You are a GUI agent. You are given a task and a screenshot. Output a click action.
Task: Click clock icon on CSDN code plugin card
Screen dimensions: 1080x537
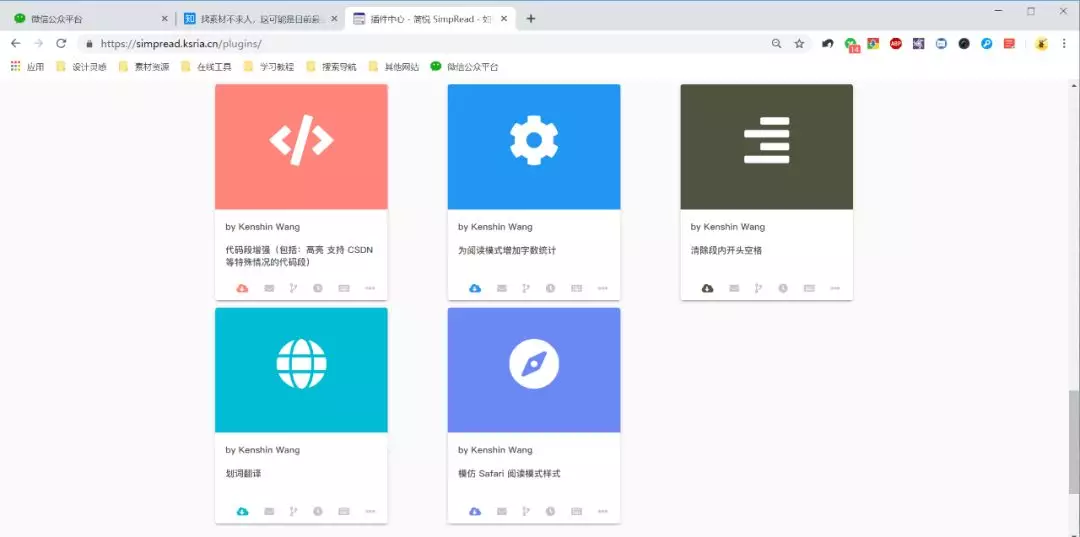[x=318, y=288]
